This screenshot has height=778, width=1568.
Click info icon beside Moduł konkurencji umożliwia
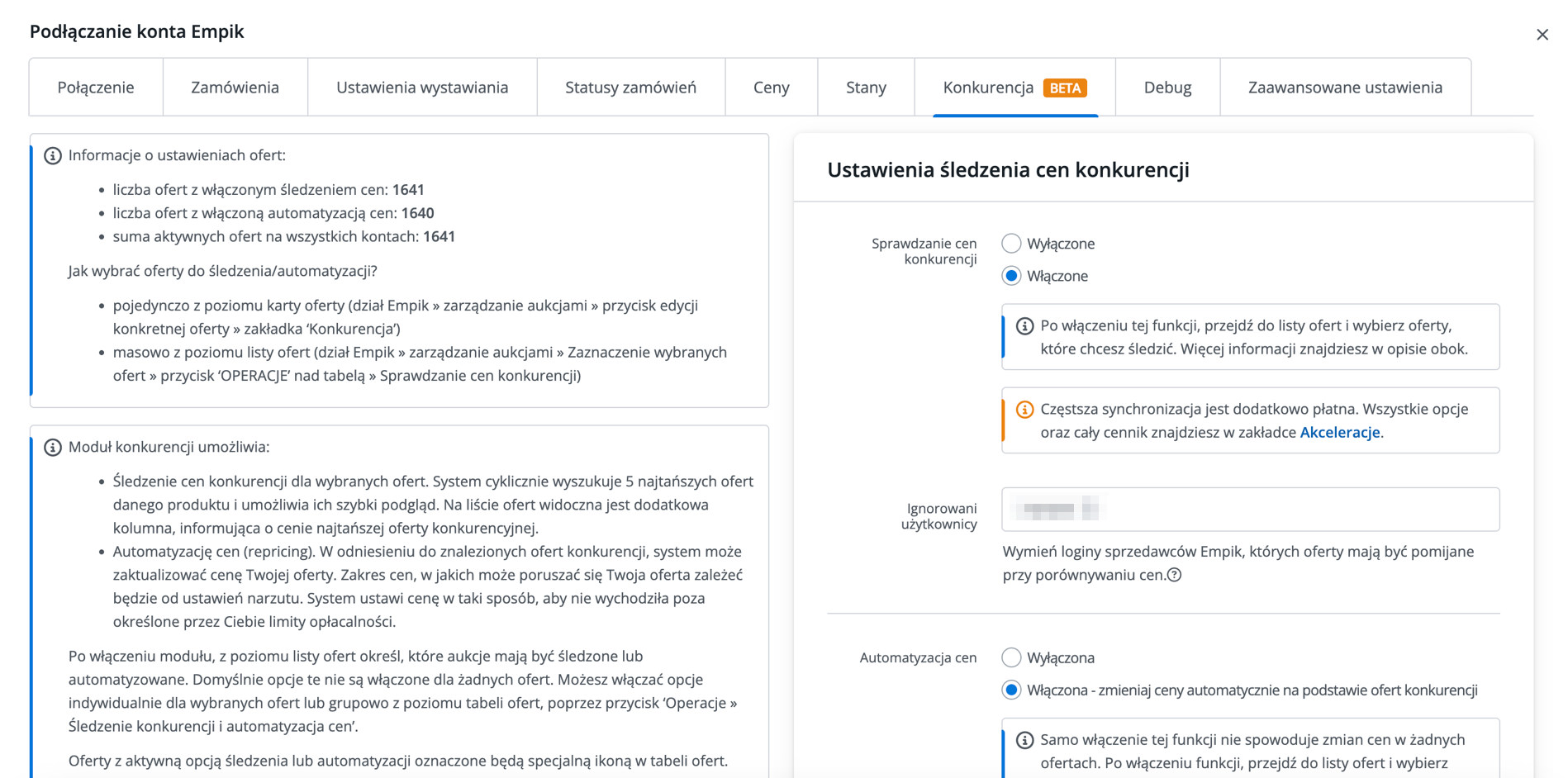(53, 447)
